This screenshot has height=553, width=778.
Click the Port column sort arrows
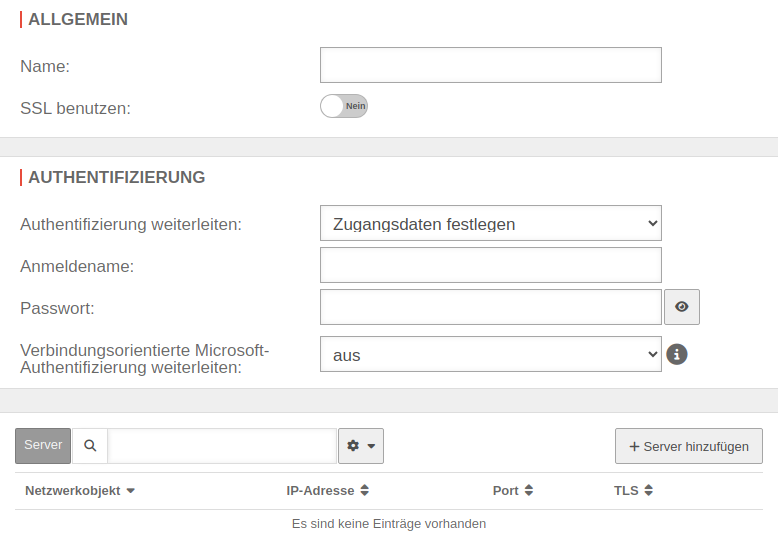click(x=529, y=491)
